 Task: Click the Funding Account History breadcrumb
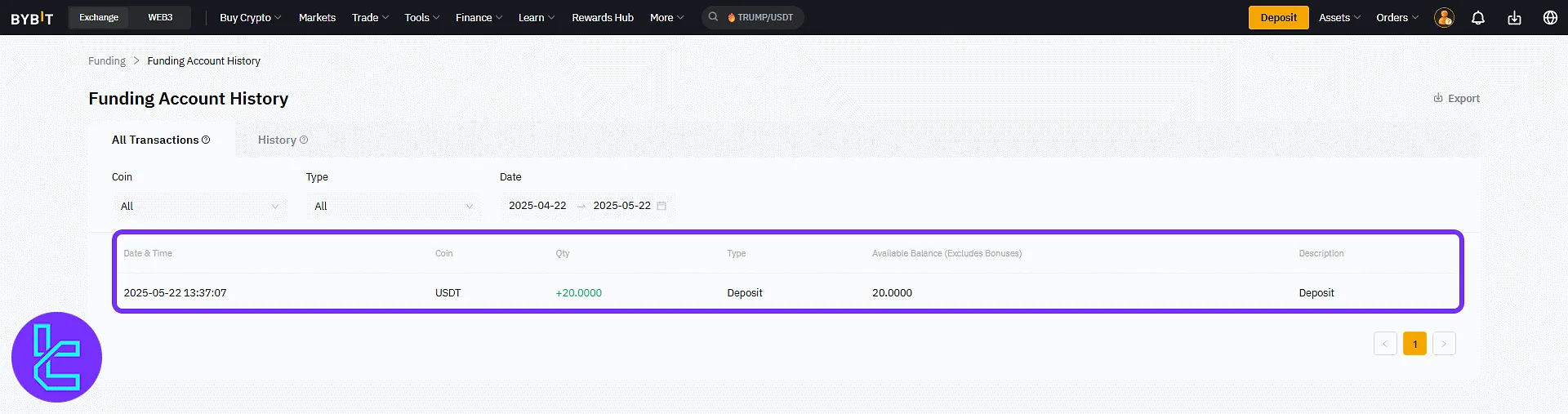coord(203,60)
